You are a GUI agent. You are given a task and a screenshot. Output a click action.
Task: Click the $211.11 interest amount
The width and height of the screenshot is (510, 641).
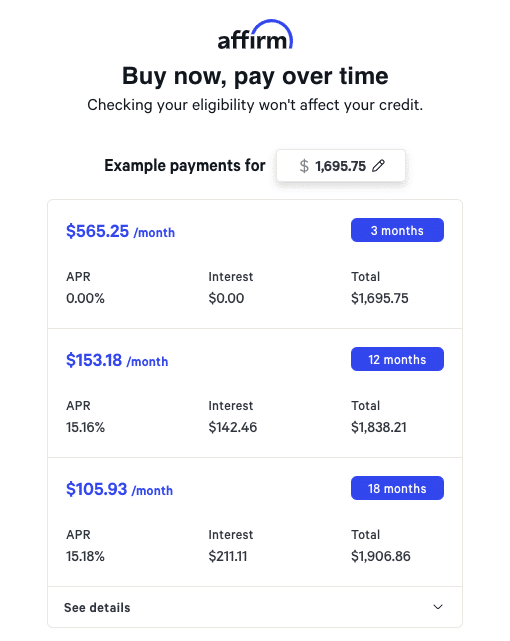tap(228, 556)
